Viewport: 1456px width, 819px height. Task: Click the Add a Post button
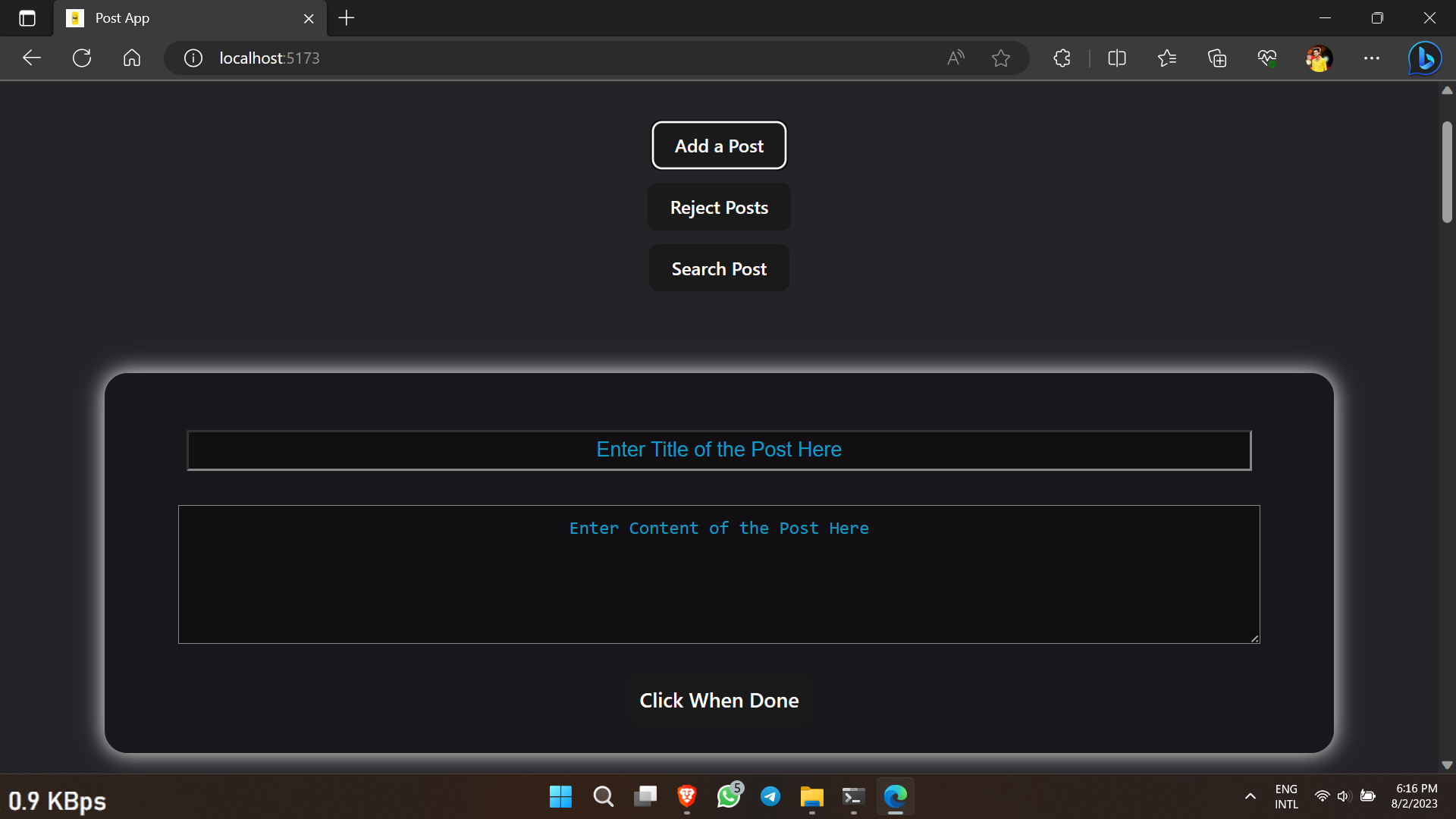tap(719, 146)
